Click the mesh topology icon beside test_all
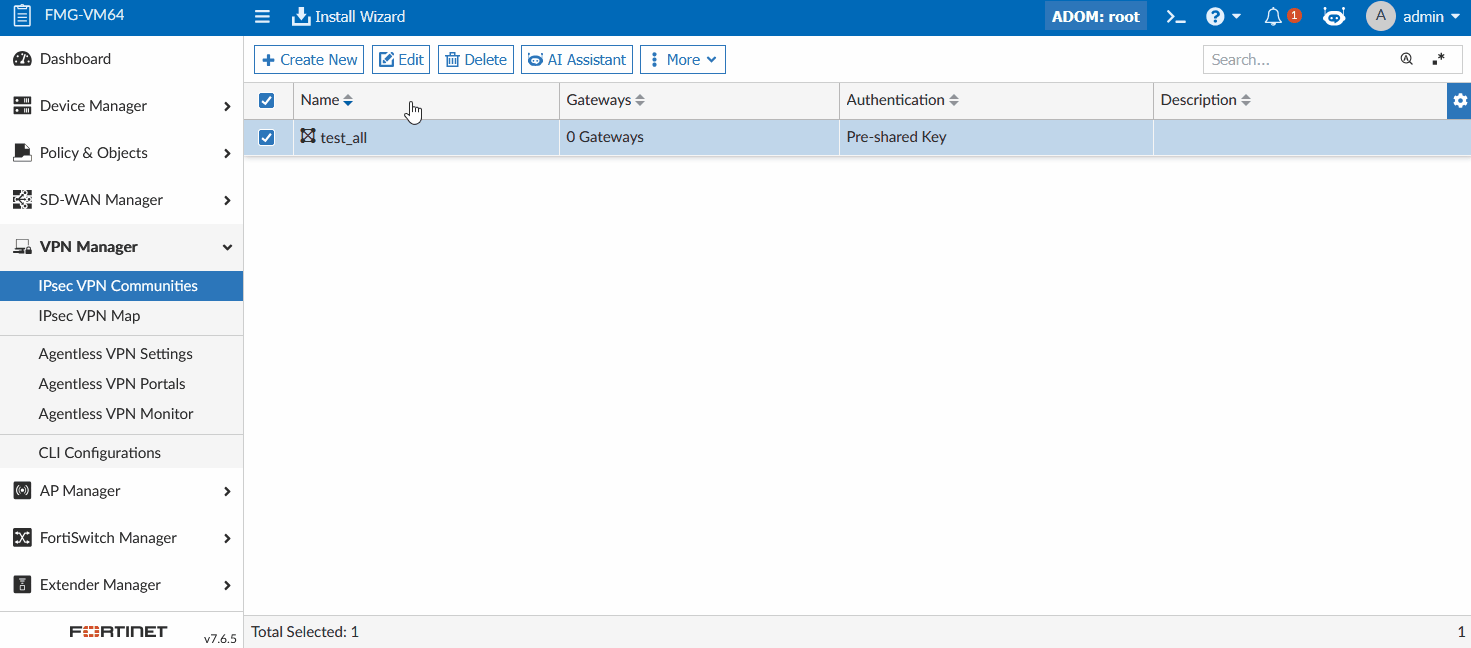The height and width of the screenshot is (648, 1471). pyautogui.click(x=308, y=136)
